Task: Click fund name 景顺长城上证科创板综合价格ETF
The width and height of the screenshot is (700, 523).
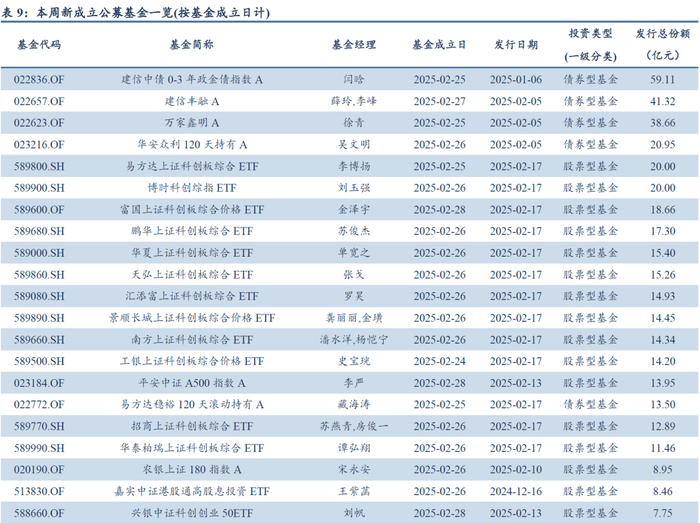Action: coord(192,318)
